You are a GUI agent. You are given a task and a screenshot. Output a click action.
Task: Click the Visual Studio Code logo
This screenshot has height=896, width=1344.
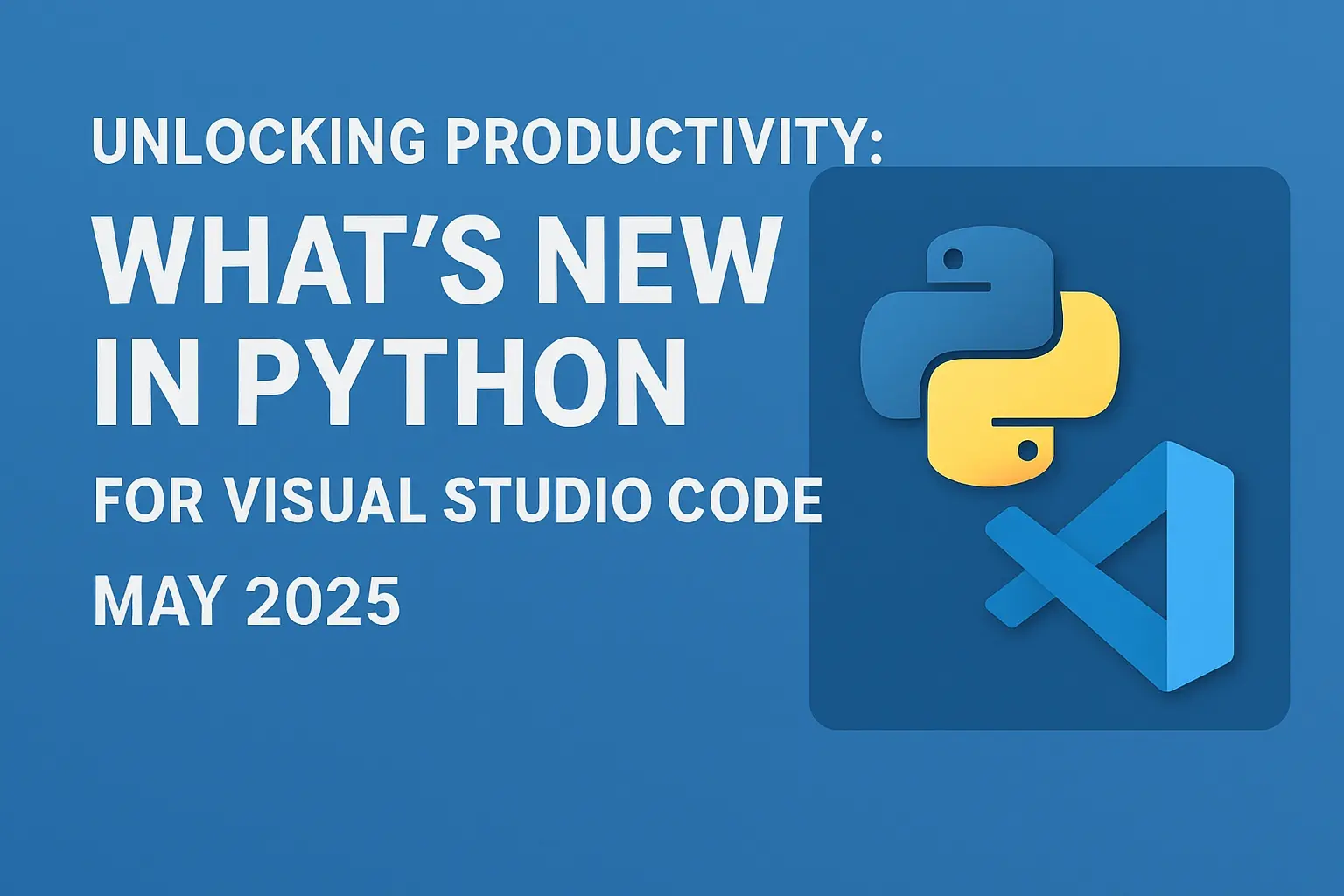(1111, 566)
